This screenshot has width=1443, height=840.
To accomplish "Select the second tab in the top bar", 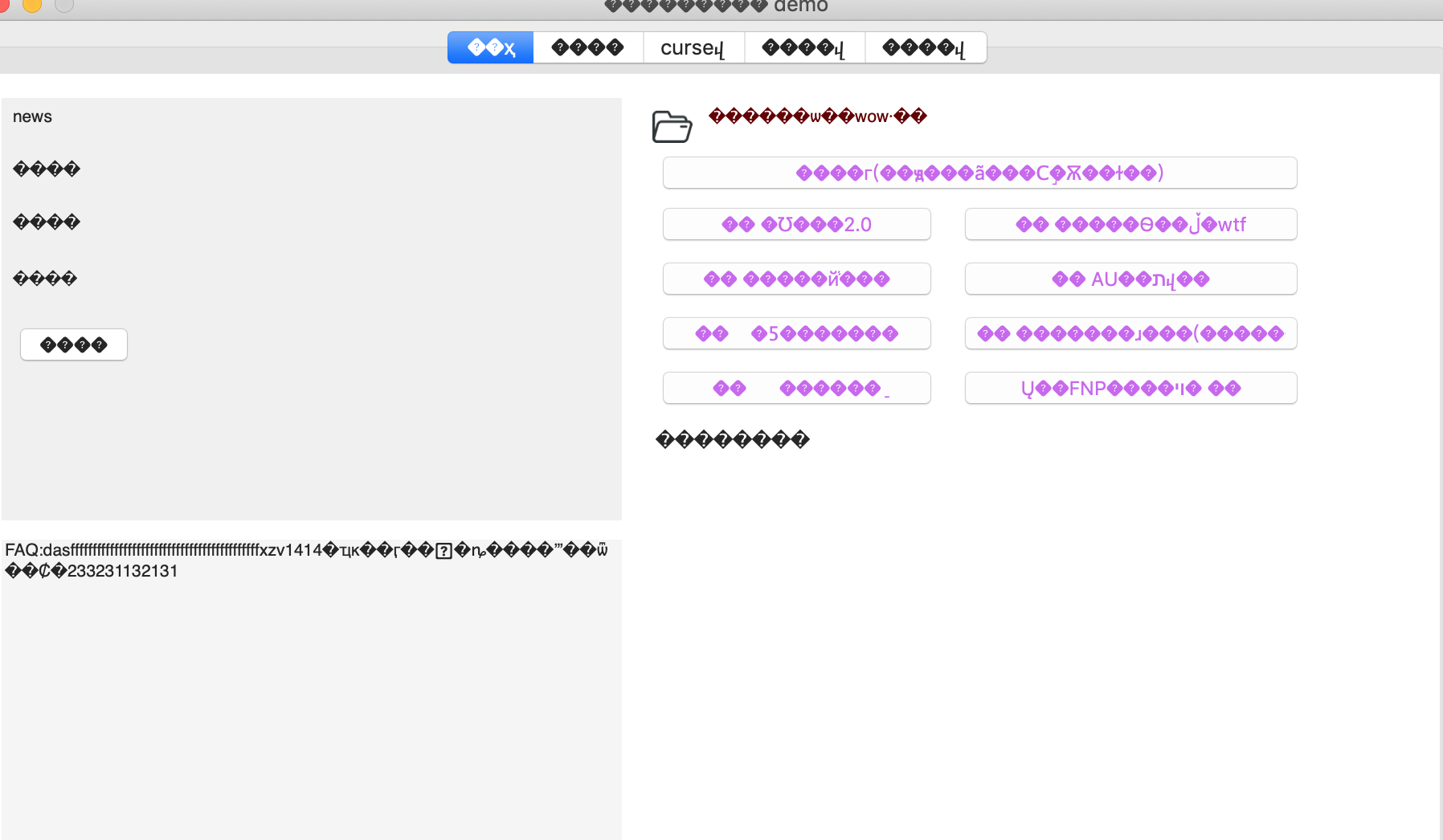I will (x=587, y=47).
